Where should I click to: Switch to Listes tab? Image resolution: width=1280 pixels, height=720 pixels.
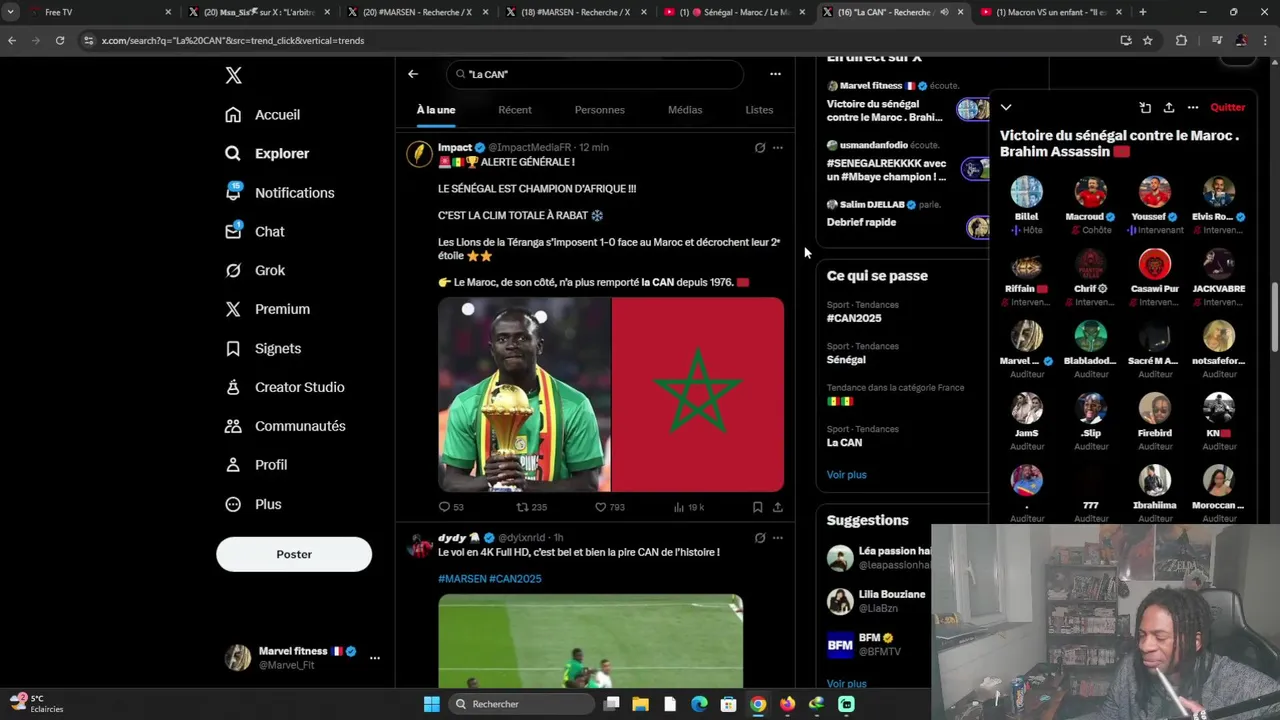pyautogui.click(x=759, y=110)
